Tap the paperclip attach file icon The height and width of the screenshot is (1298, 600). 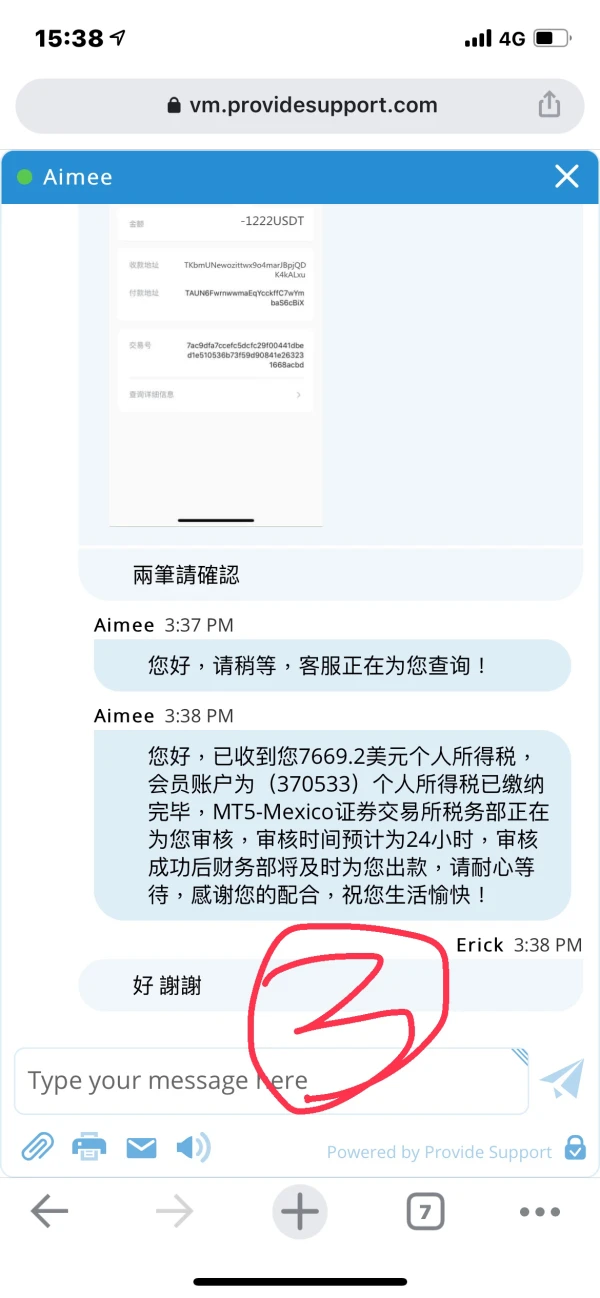36,1147
